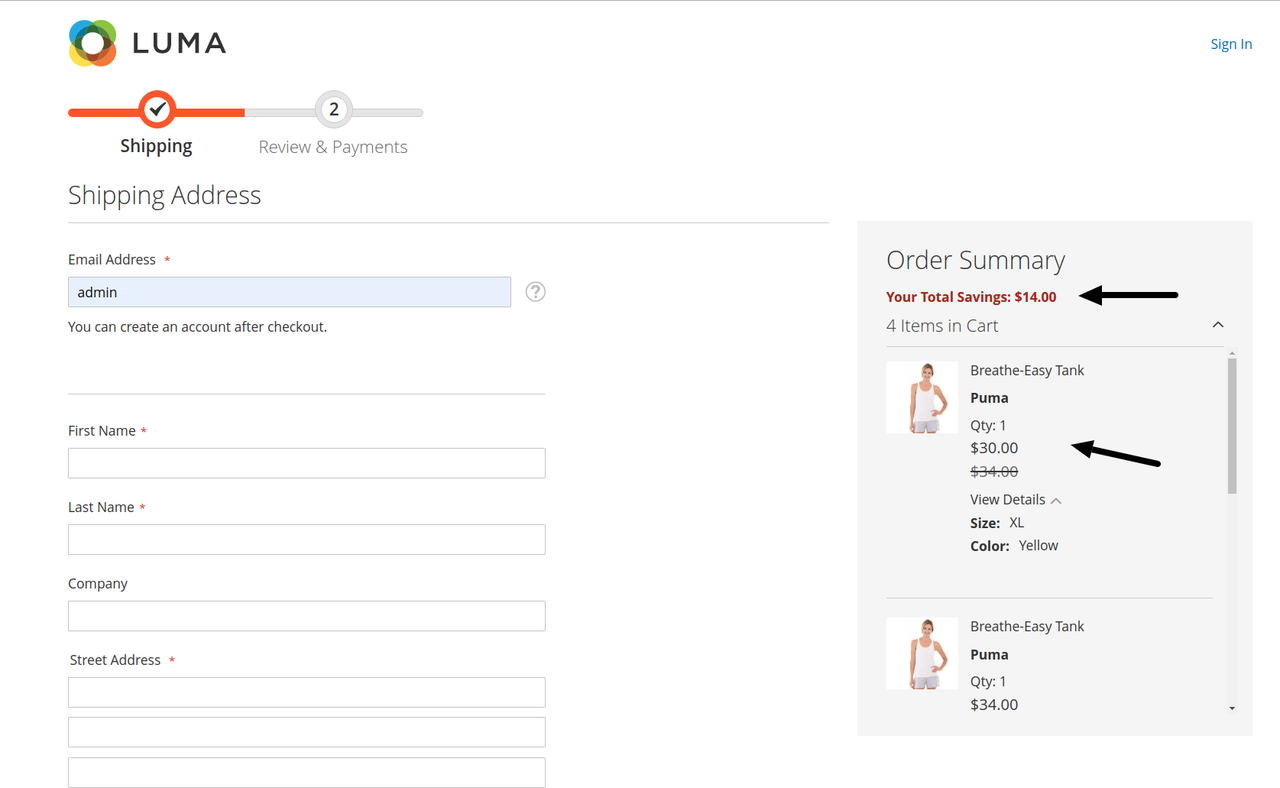Open the Sign In link
1280x788 pixels.
tap(1231, 44)
